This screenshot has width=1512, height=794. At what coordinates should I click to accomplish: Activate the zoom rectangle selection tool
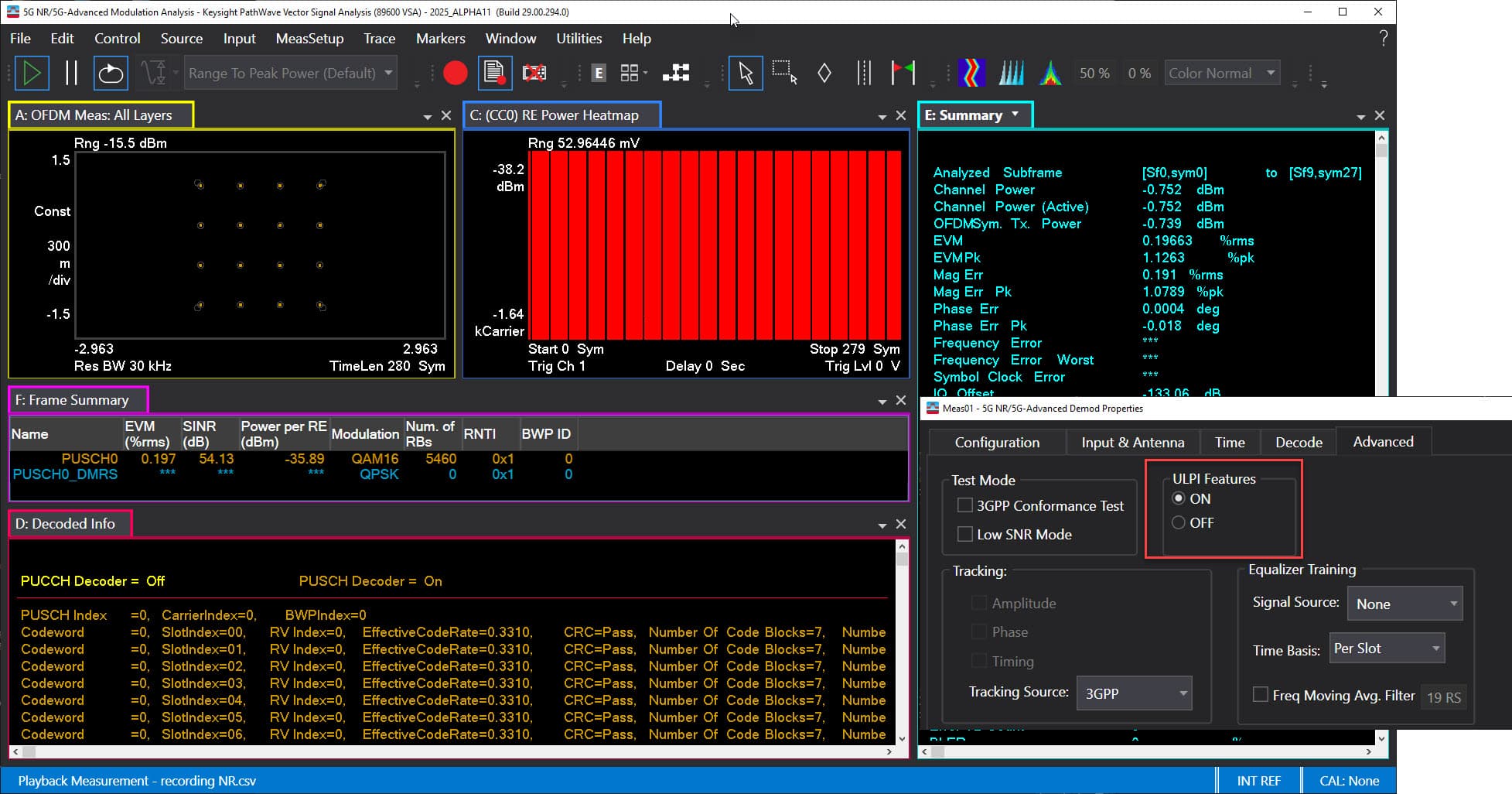[x=784, y=72]
